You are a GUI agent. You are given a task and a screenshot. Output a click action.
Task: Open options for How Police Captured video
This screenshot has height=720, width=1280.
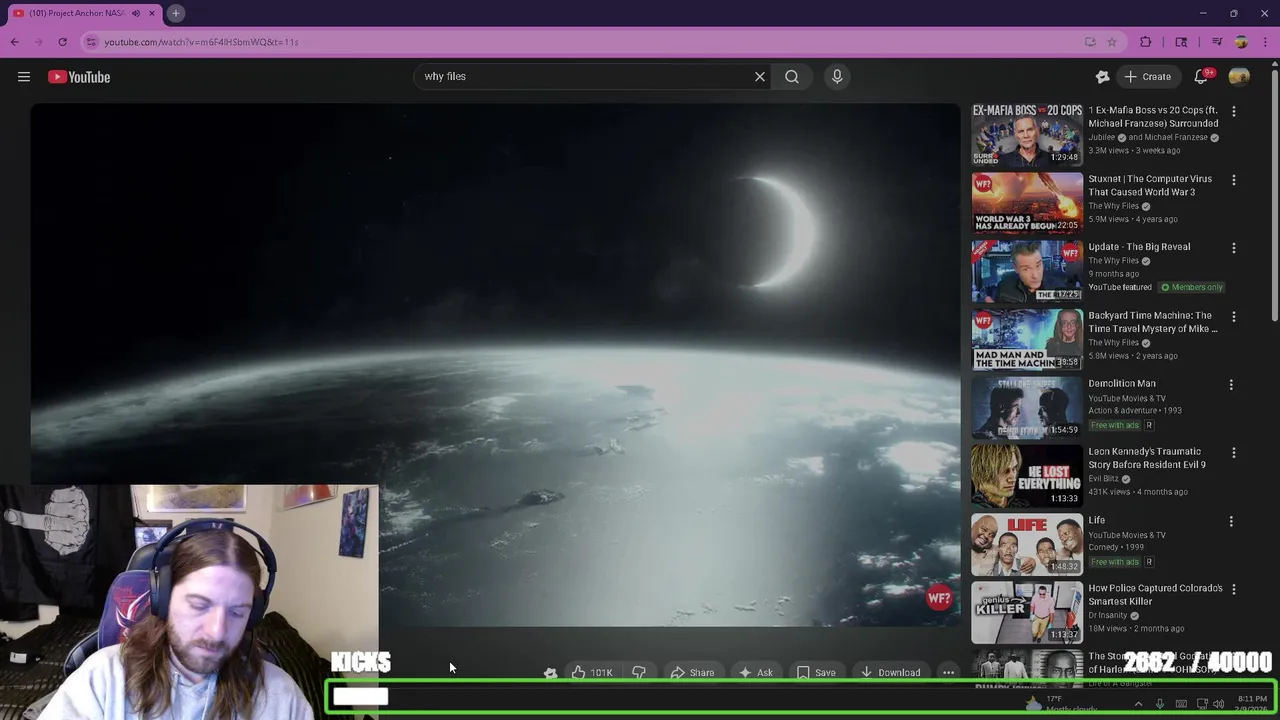pos(1233,590)
